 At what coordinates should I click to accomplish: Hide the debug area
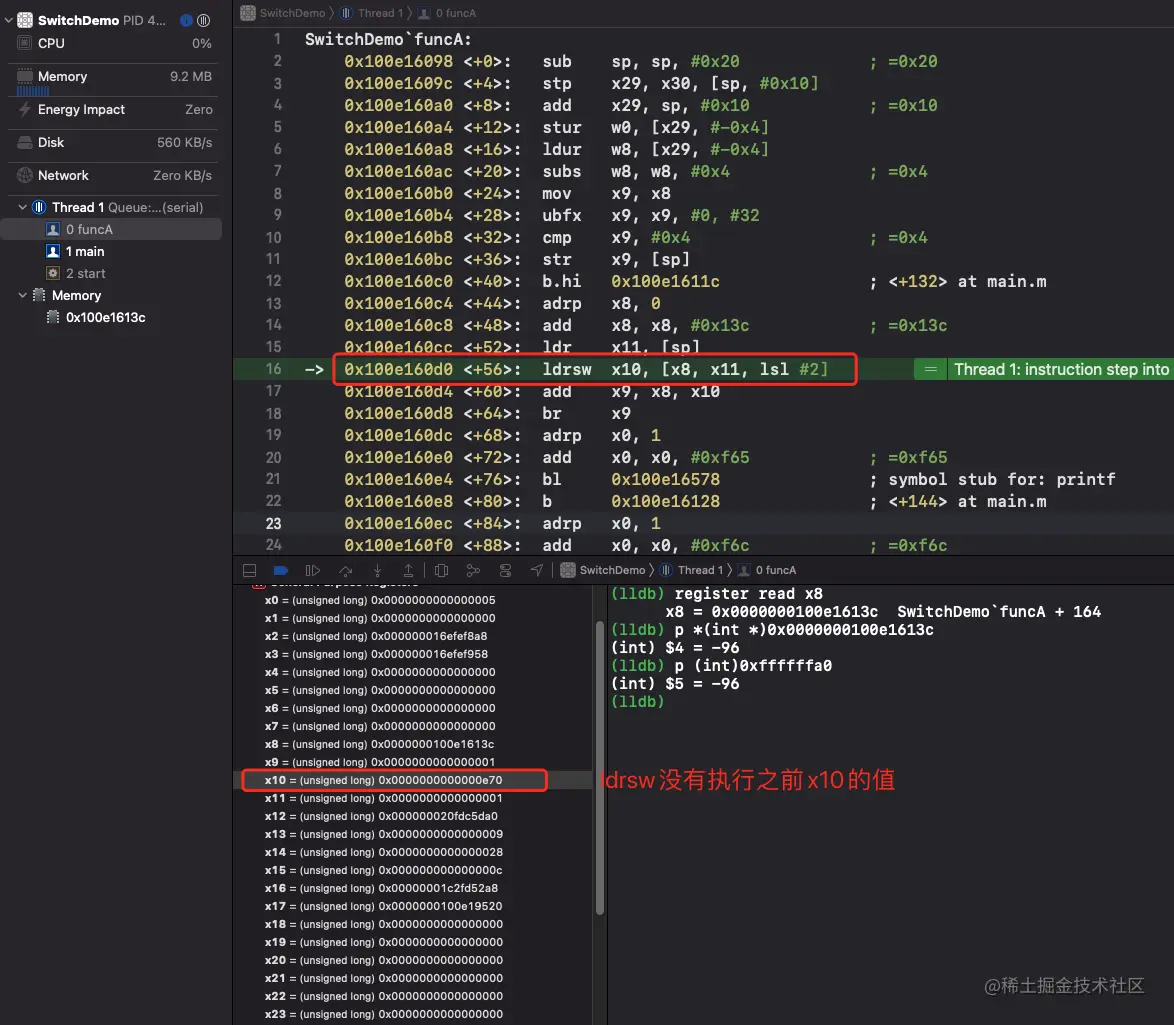pos(249,570)
